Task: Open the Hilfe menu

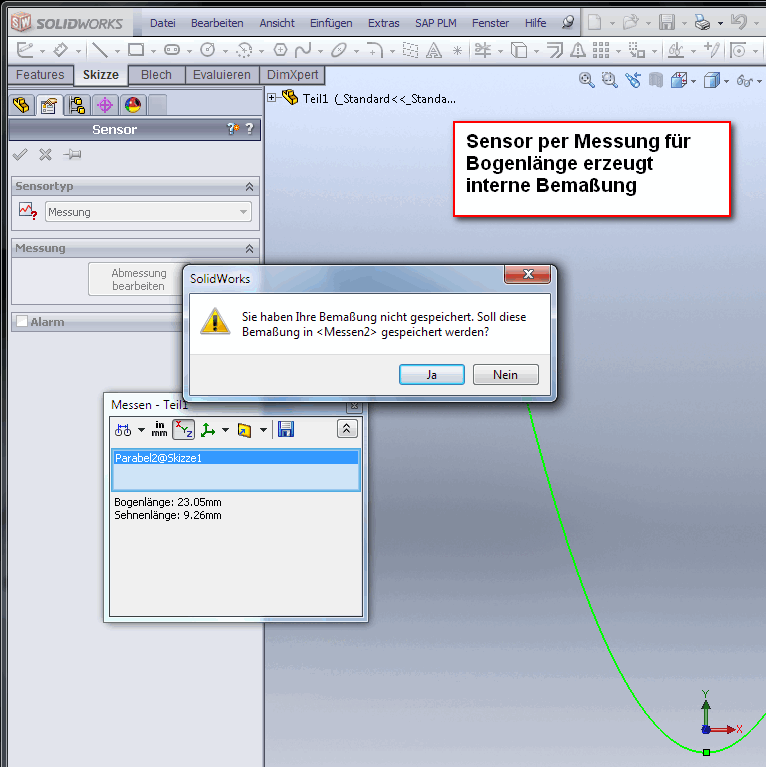Action: tap(536, 23)
